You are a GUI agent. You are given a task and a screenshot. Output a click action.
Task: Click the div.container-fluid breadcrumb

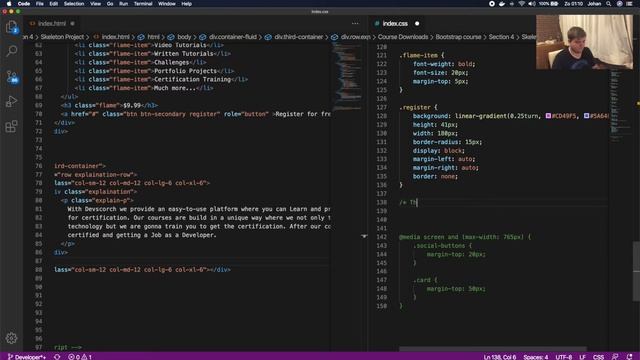tap(233, 37)
